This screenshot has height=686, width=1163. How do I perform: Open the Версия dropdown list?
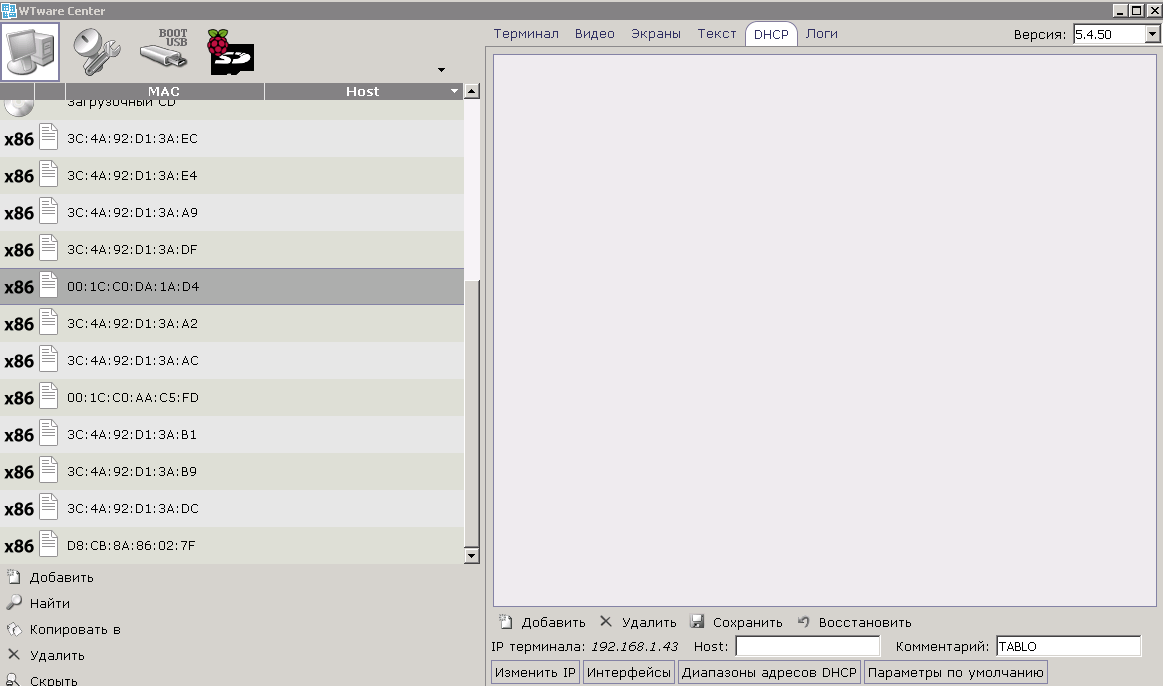[1152, 35]
